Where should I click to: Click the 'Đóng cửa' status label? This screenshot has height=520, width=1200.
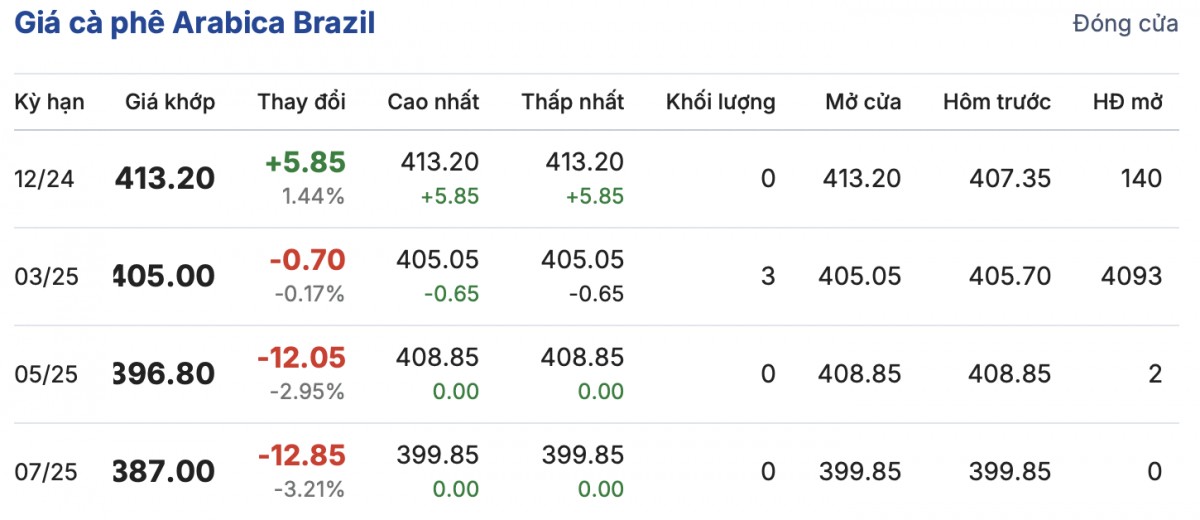[x=1125, y=25]
